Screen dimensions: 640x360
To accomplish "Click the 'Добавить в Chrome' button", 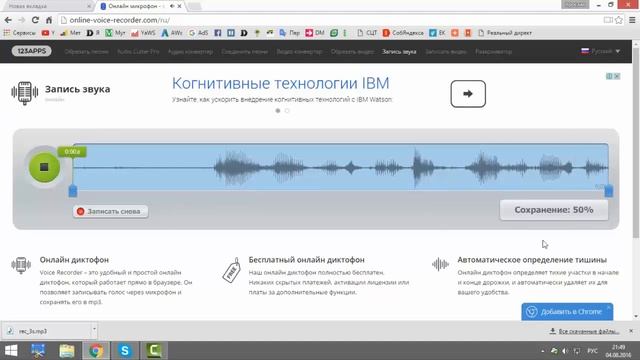I will pos(567,312).
